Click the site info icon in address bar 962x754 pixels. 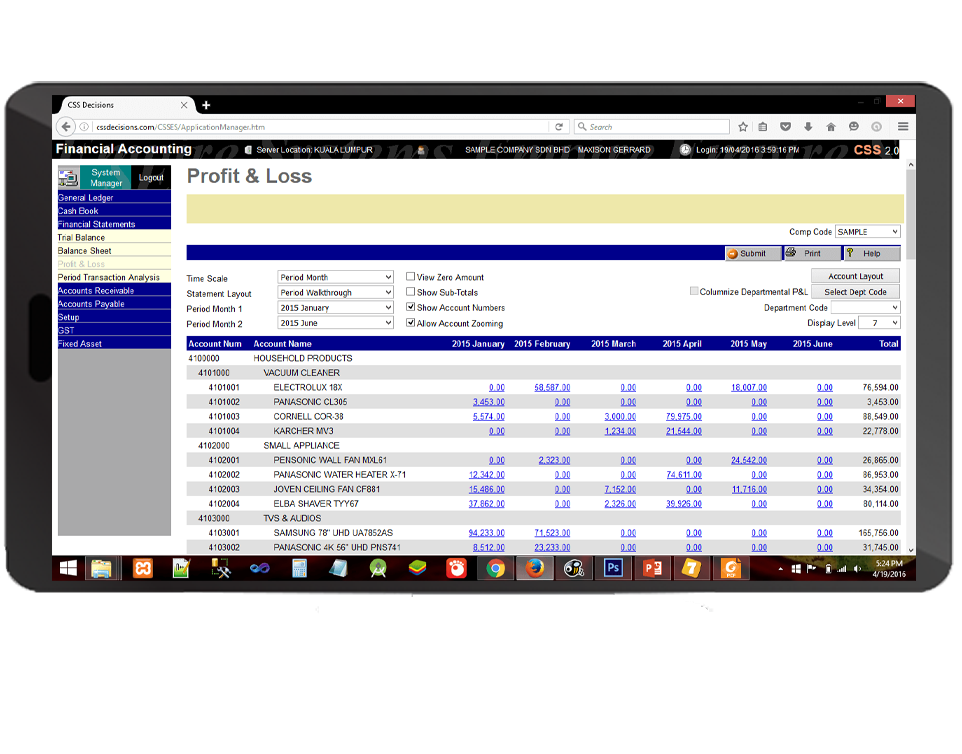pyautogui.click(x=84, y=127)
